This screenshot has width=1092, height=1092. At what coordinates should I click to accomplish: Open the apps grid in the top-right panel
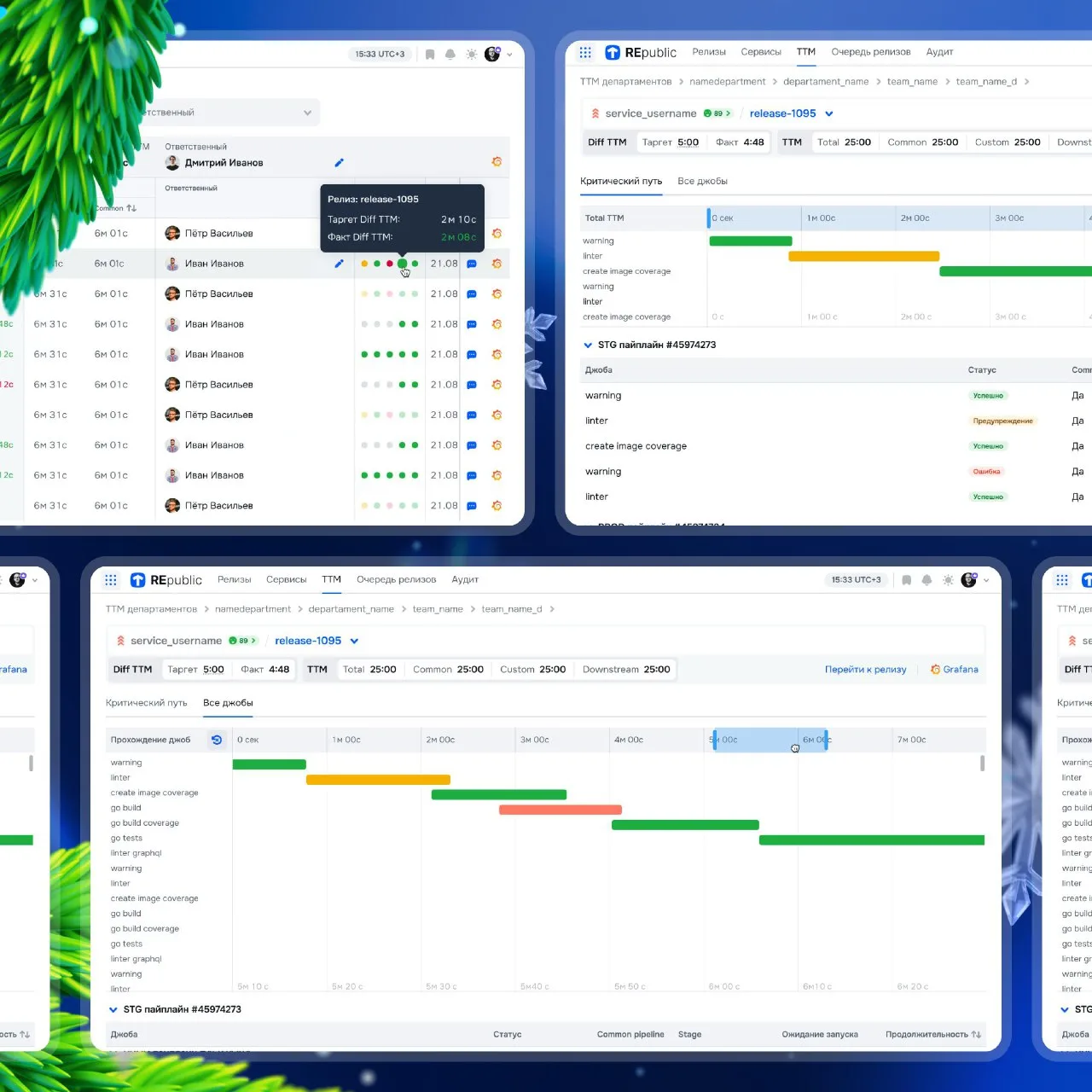pyautogui.click(x=585, y=53)
